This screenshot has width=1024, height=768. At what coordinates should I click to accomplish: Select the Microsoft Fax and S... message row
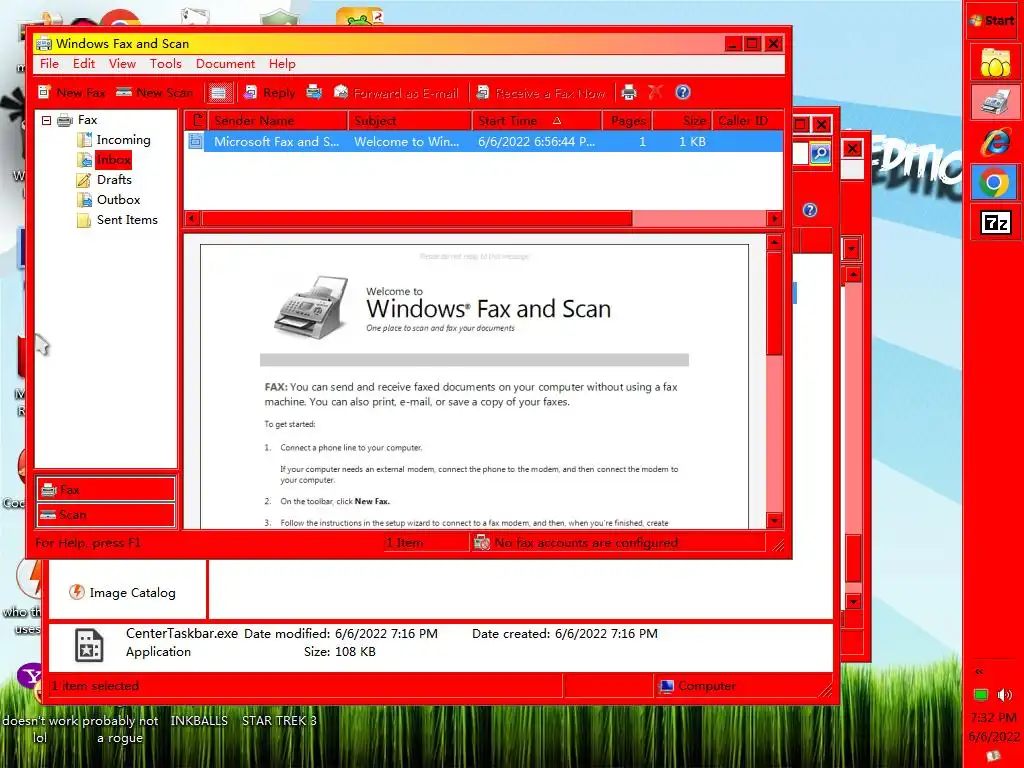(x=484, y=141)
